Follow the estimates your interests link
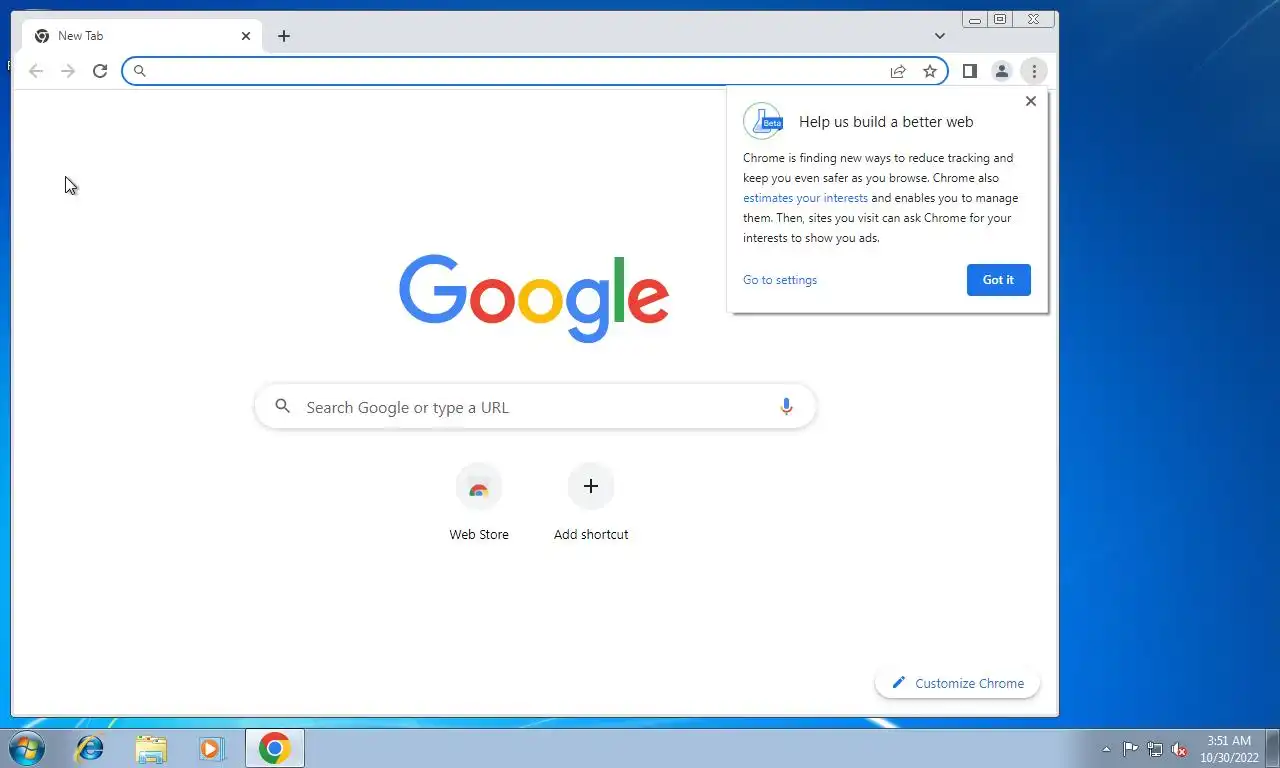Image resolution: width=1280 pixels, height=768 pixels. point(805,198)
